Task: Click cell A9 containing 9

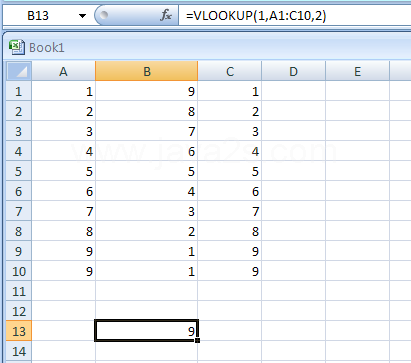Action: pyautogui.click(x=63, y=251)
